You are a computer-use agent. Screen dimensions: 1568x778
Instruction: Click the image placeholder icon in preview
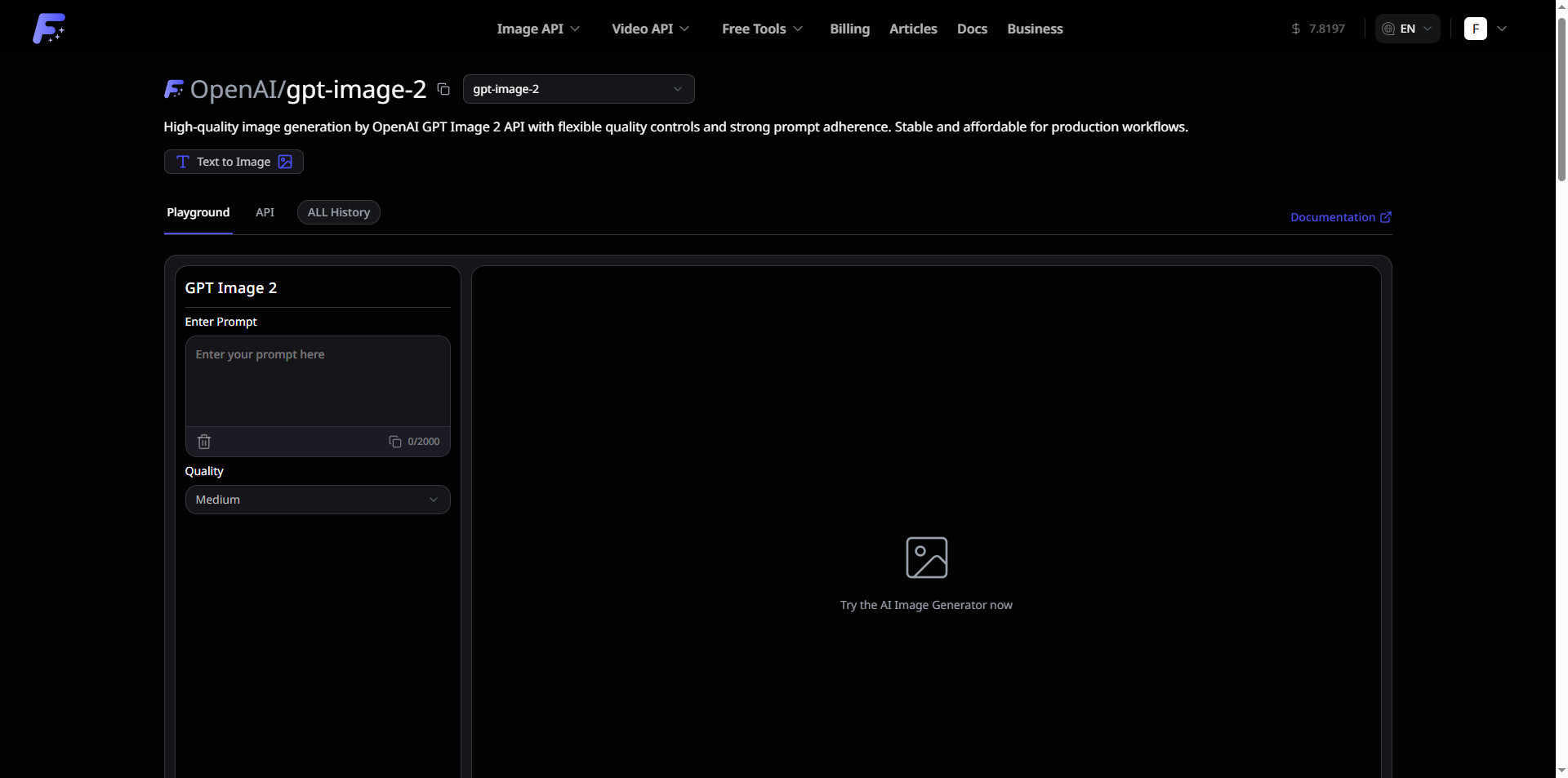926,558
